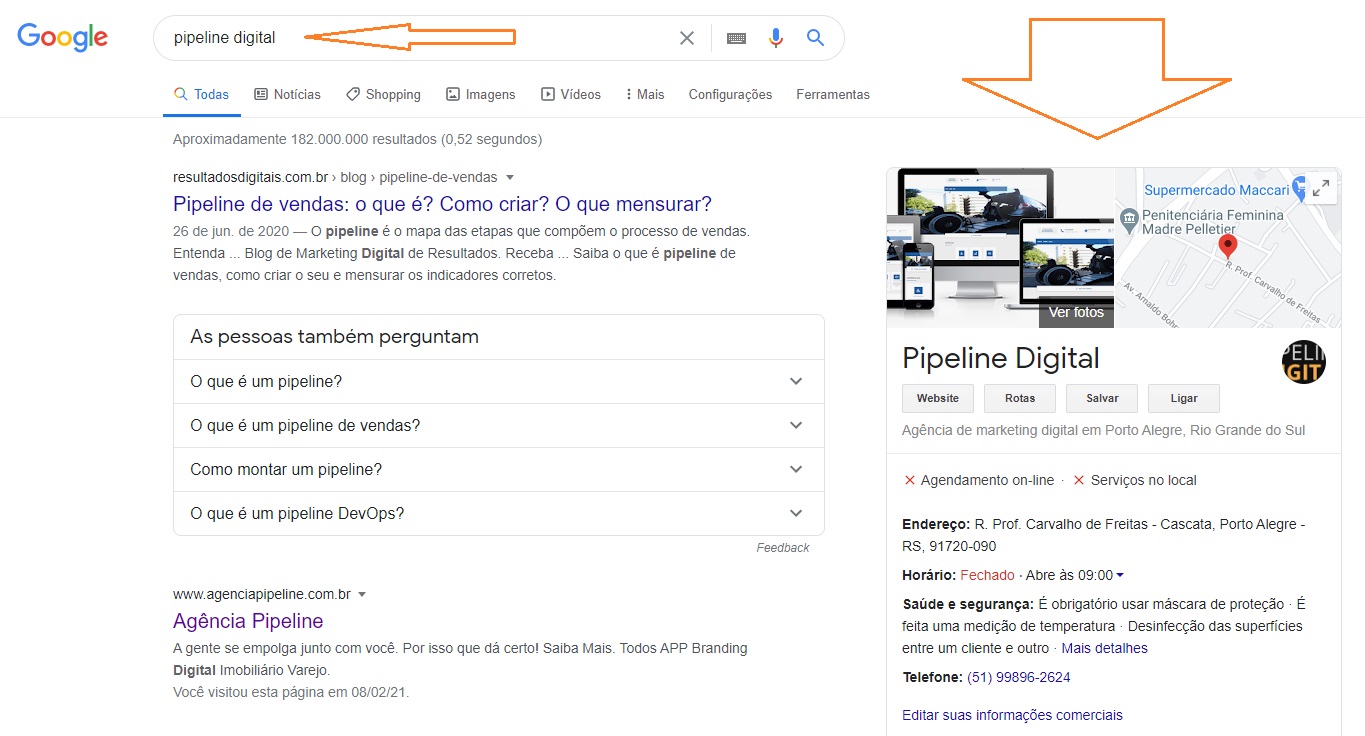The image size is (1365, 736).
Task: Open the Notícias results tab
Action: [287, 94]
